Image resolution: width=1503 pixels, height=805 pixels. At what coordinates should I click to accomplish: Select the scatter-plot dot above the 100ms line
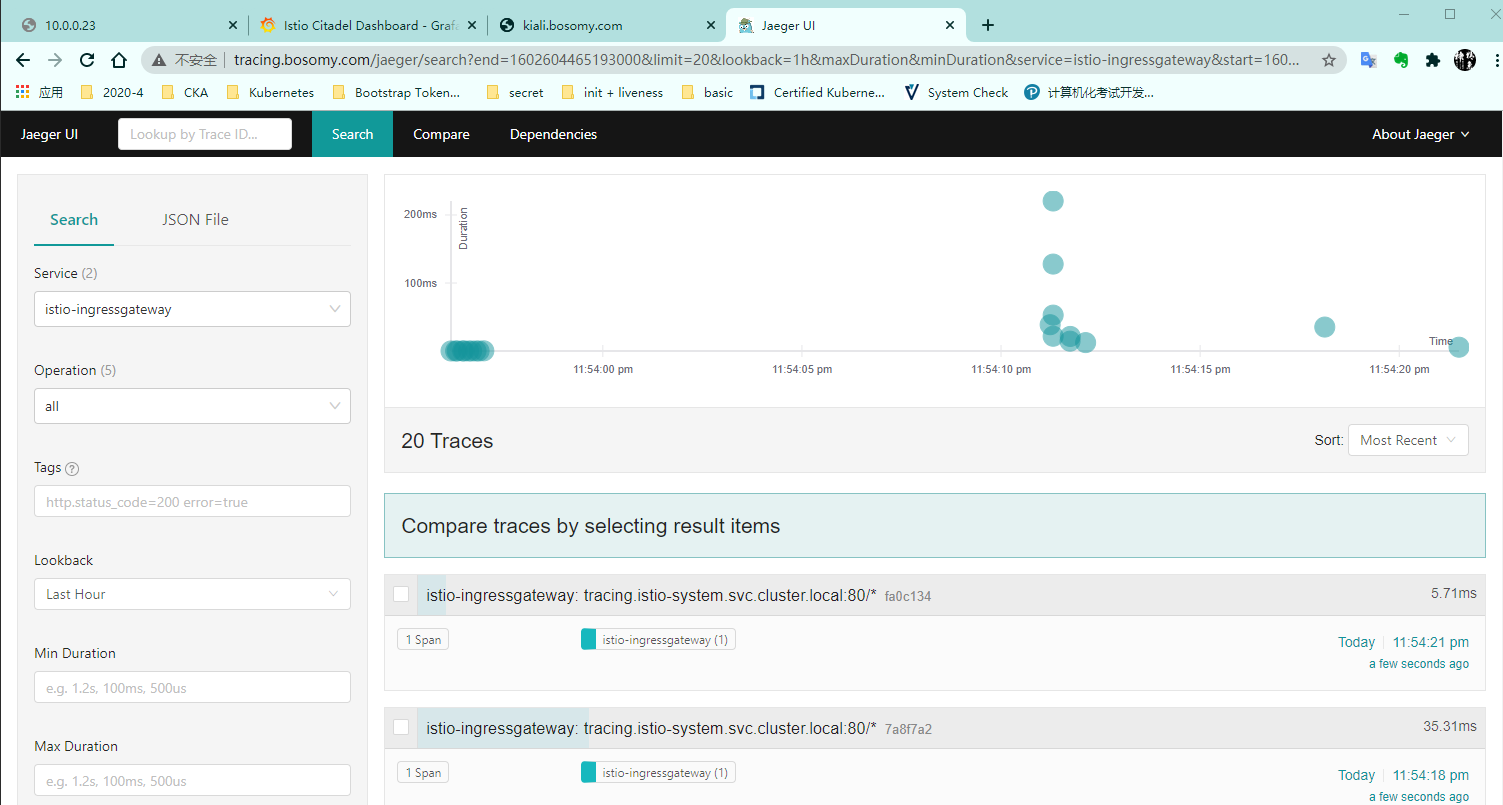pos(1053,264)
